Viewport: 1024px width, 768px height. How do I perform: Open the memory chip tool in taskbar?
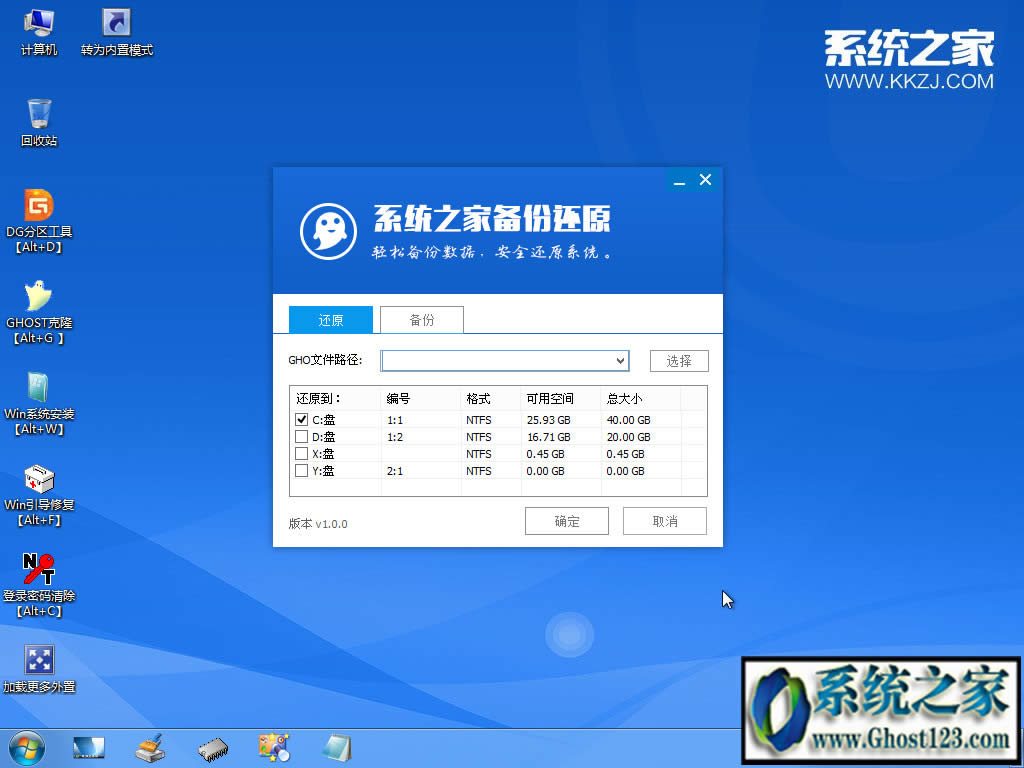tap(212, 748)
